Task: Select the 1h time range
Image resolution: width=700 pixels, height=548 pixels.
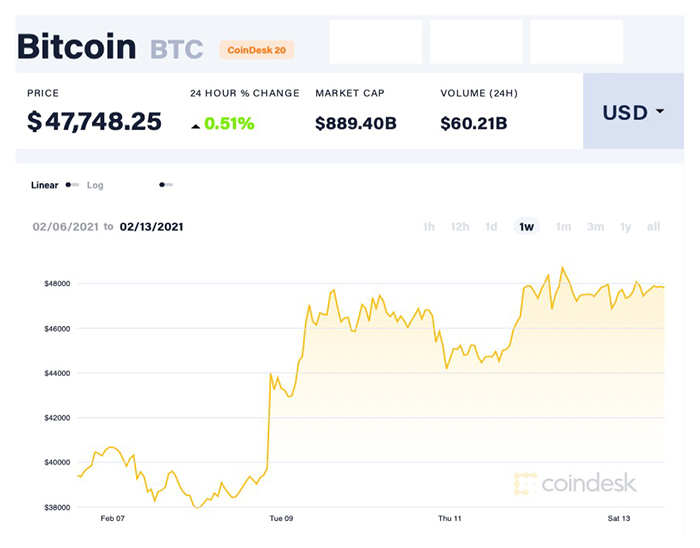Action: 429,227
